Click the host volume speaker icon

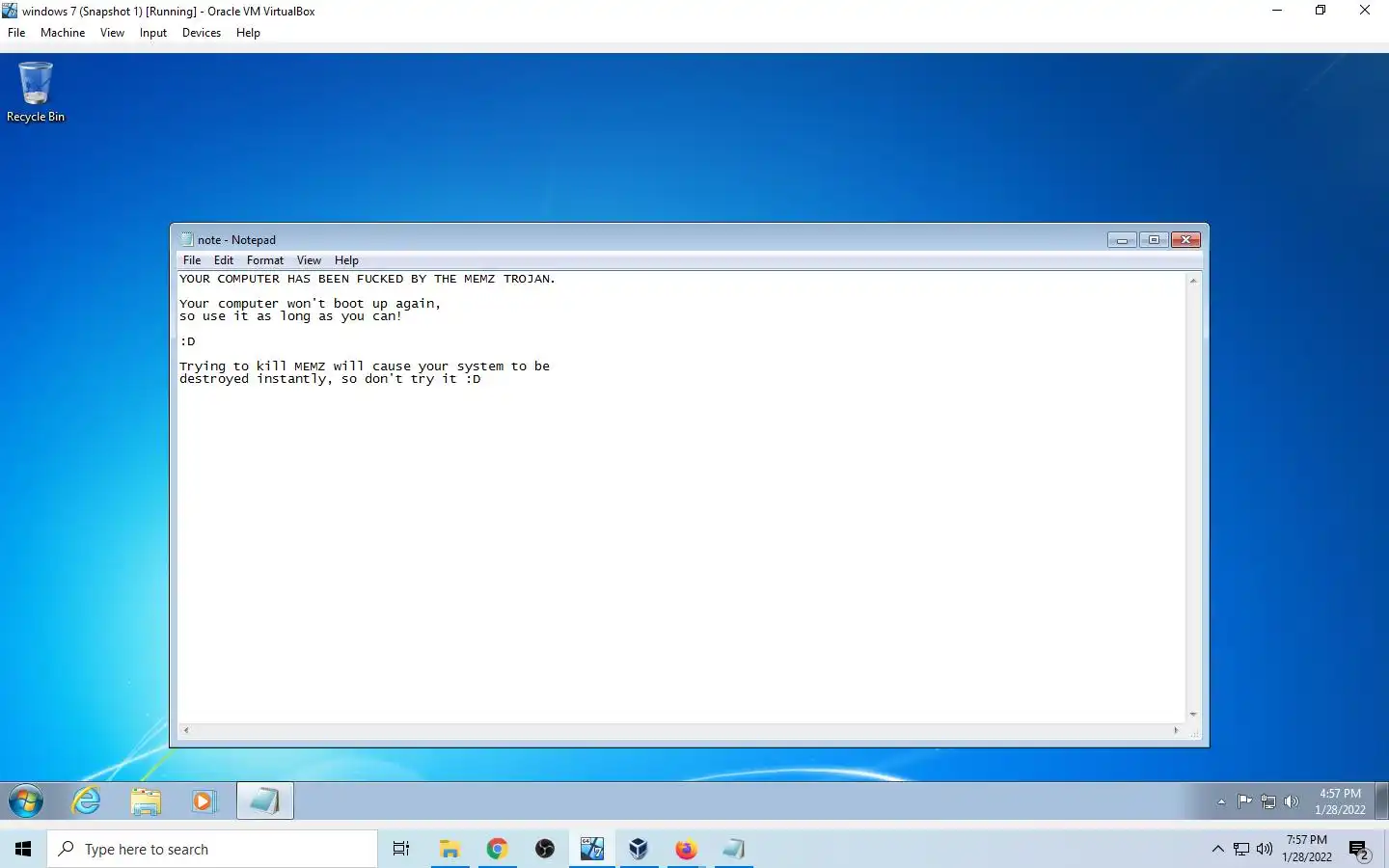point(1265,849)
